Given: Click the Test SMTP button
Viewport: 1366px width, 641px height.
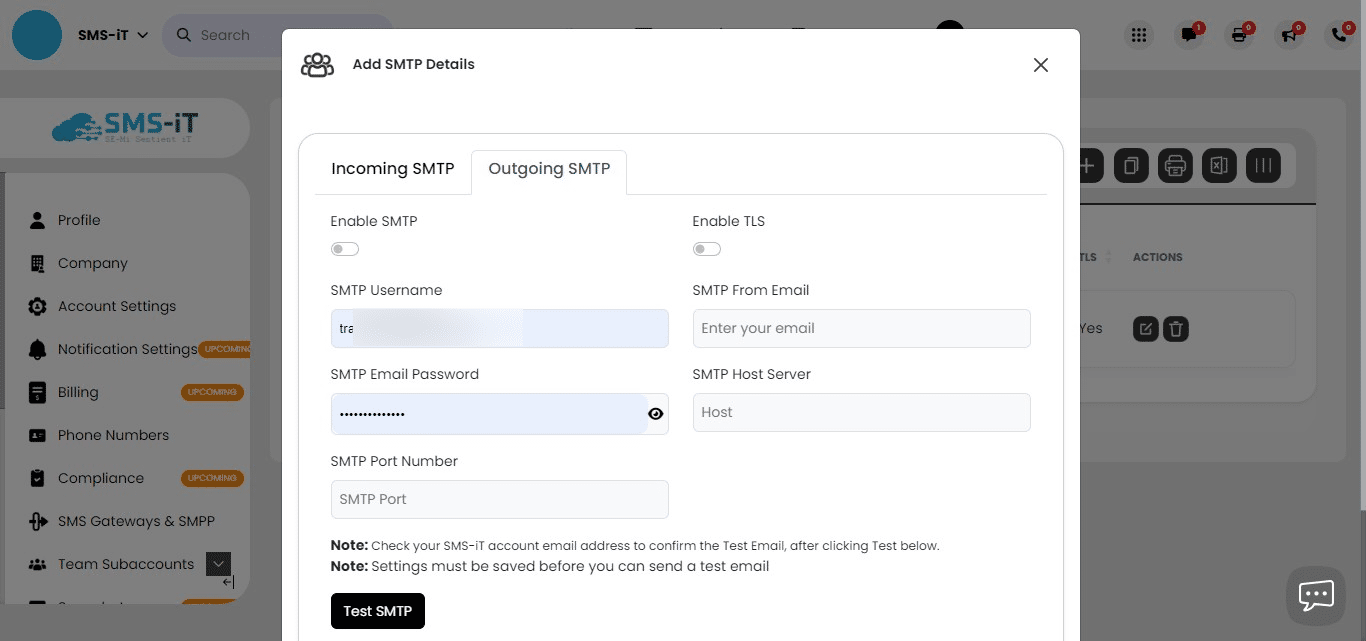Looking at the screenshot, I should tap(377, 610).
